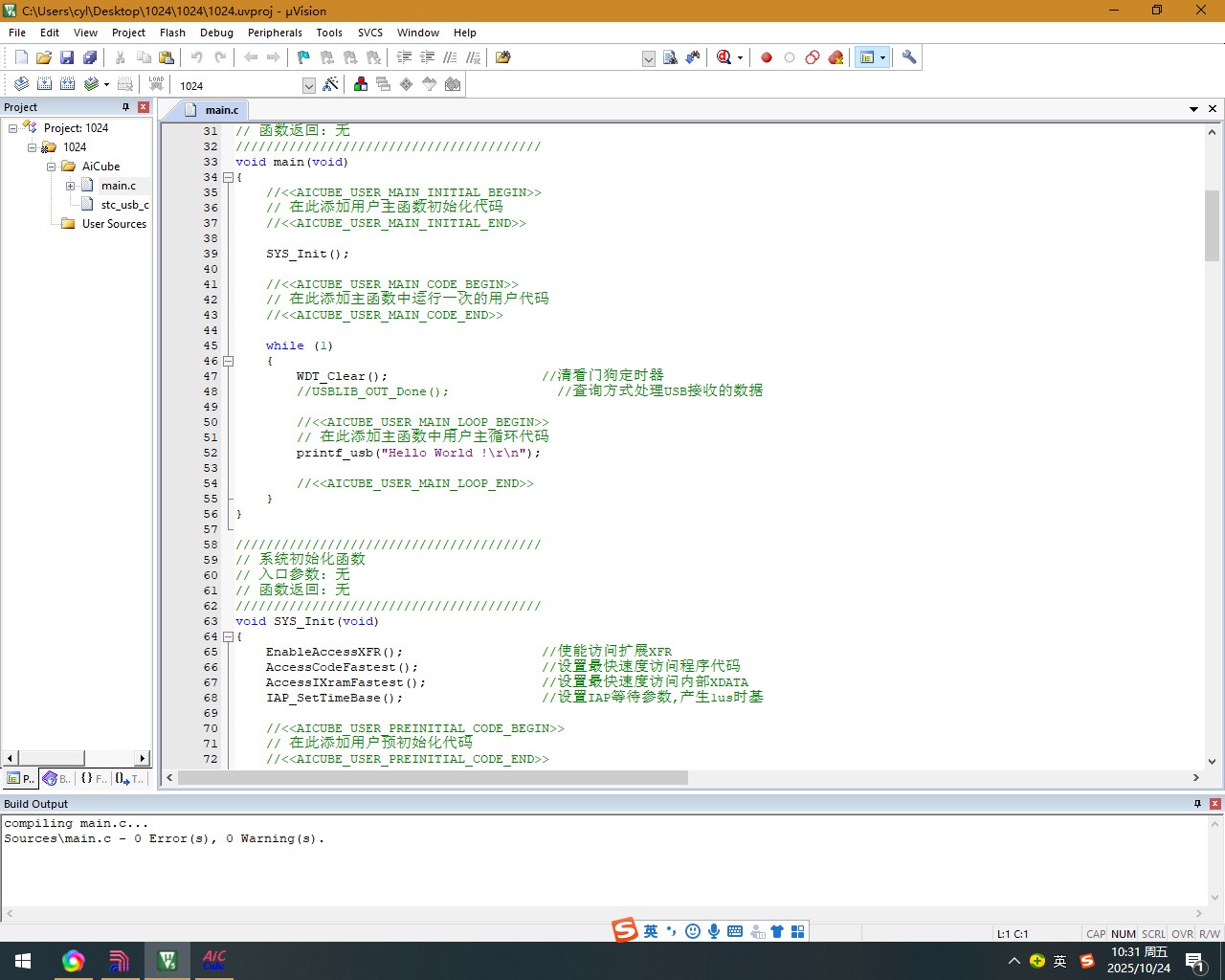Collapse the AiCube folder group
Viewport: 1225px width, 980px height.
click(52, 167)
